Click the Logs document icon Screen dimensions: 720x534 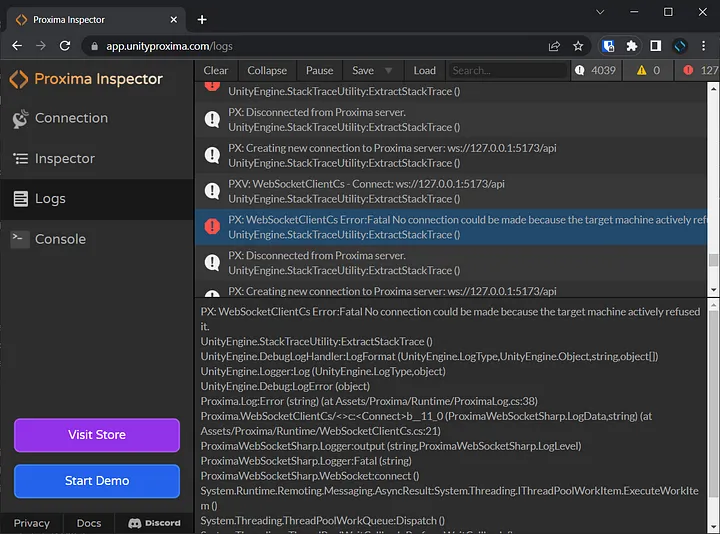[x=20, y=199]
